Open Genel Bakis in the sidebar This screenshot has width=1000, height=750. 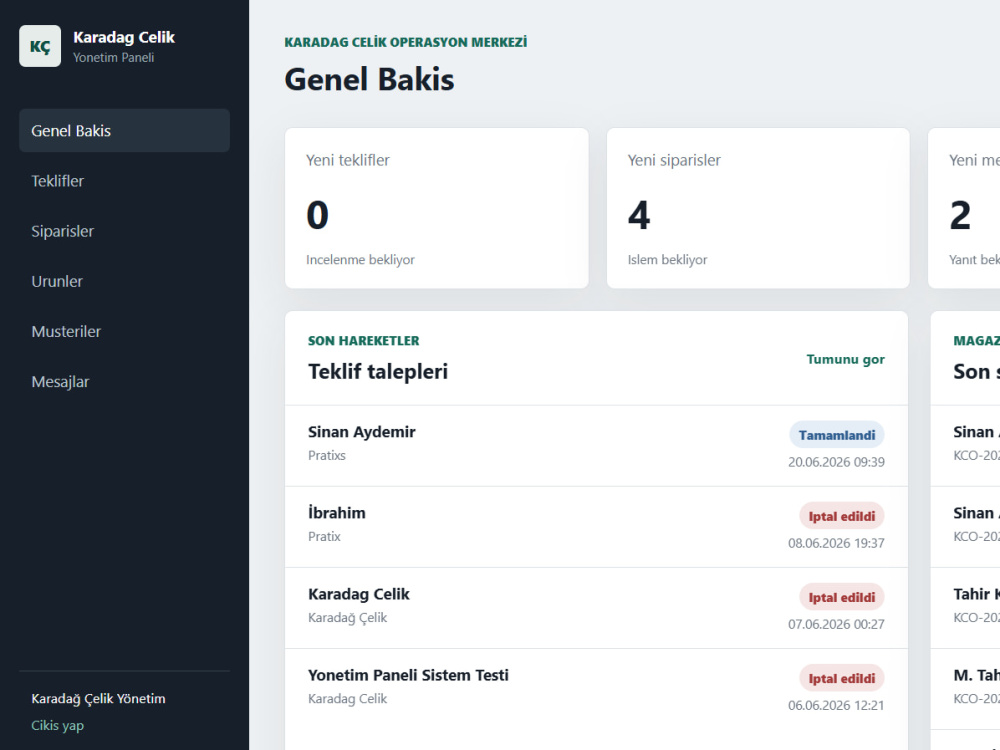point(124,131)
